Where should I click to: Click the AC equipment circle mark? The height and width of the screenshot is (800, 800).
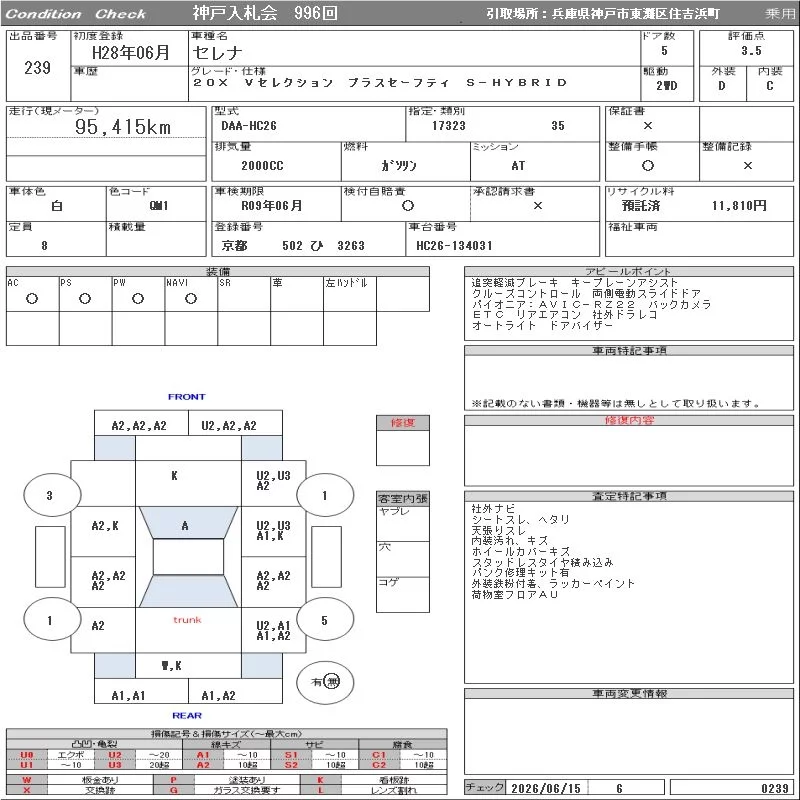32,299
